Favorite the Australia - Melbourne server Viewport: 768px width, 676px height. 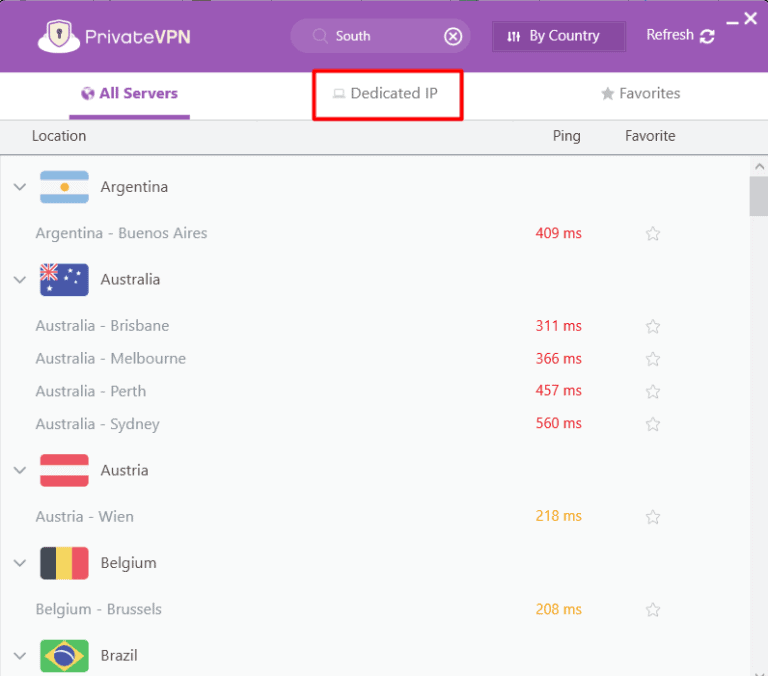click(x=652, y=359)
